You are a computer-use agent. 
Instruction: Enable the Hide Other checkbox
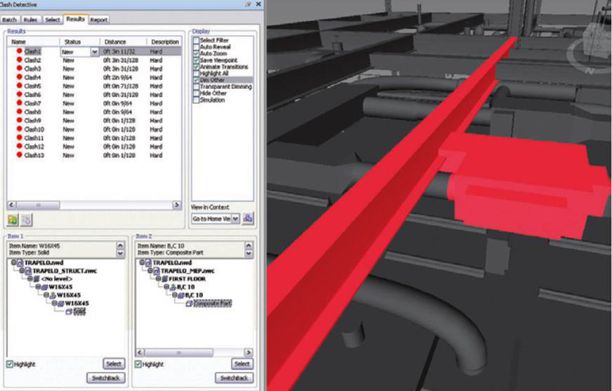196,94
